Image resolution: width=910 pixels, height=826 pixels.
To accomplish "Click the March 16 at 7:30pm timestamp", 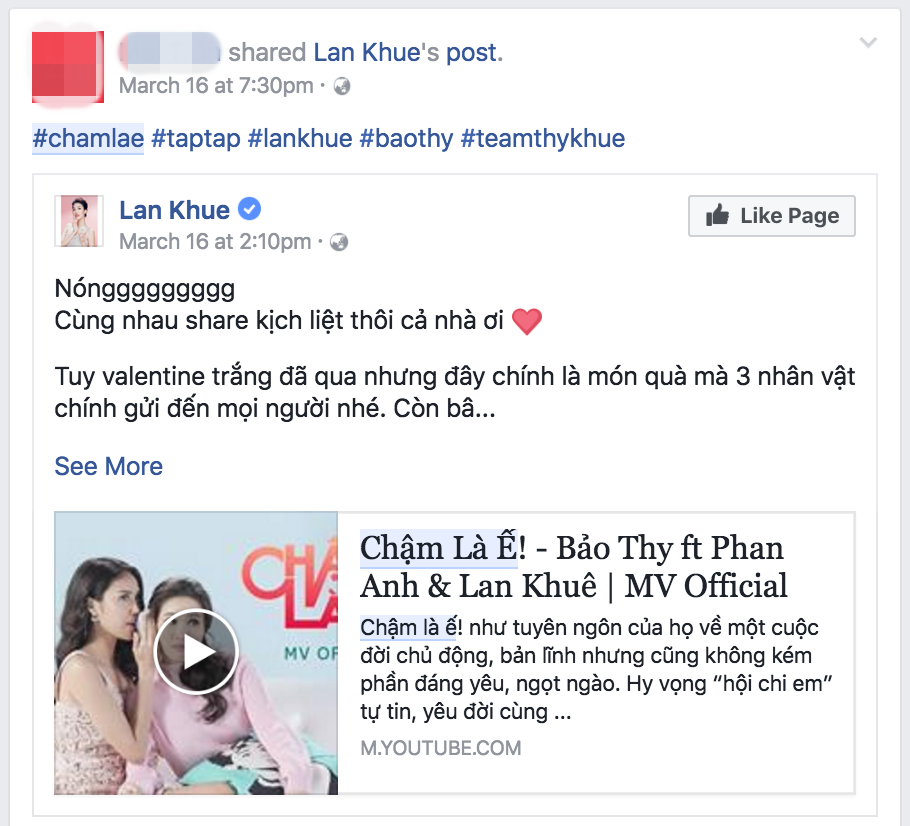I will (216, 86).
